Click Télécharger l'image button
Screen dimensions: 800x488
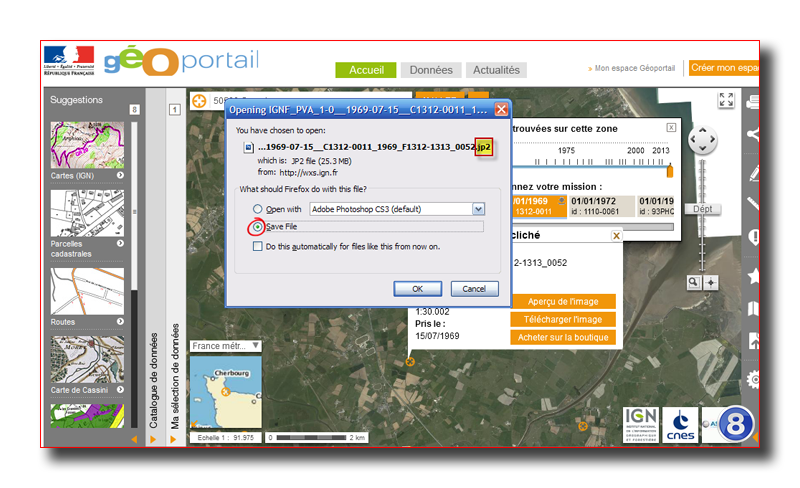point(563,320)
